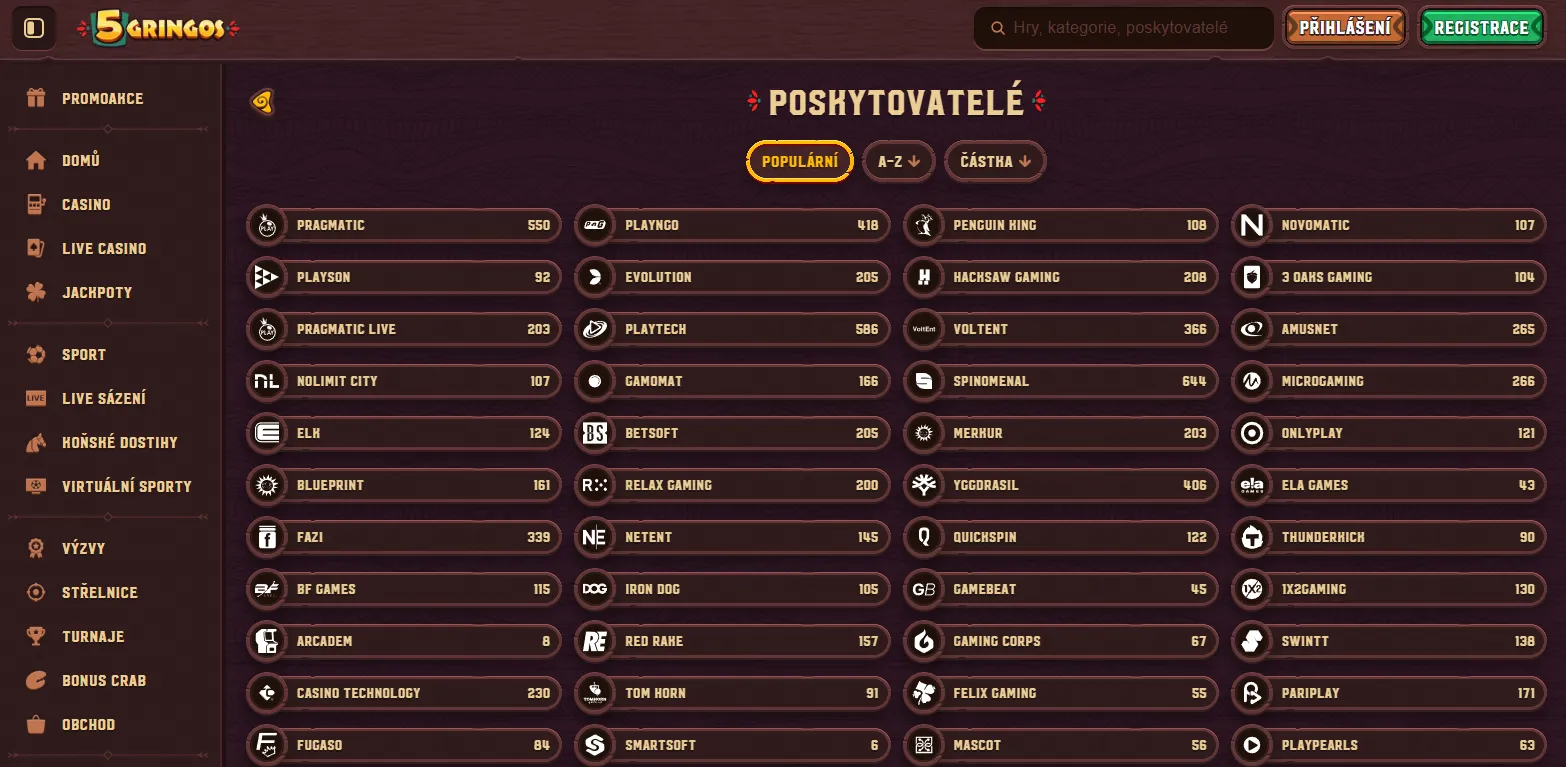
Task: Select the Populární sorting option
Action: point(799,161)
